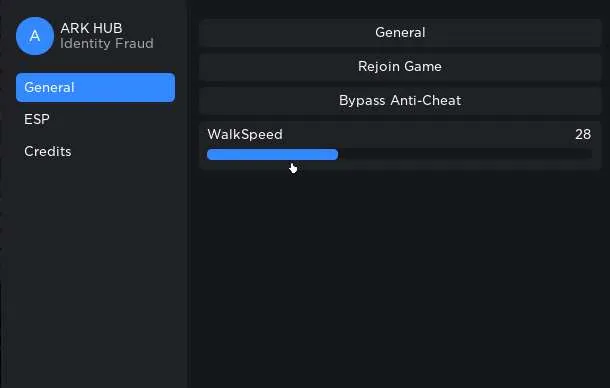Set WalkSpeed to maximum on slider track
This screenshot has width=610, height=388.
tap(591, 154)
